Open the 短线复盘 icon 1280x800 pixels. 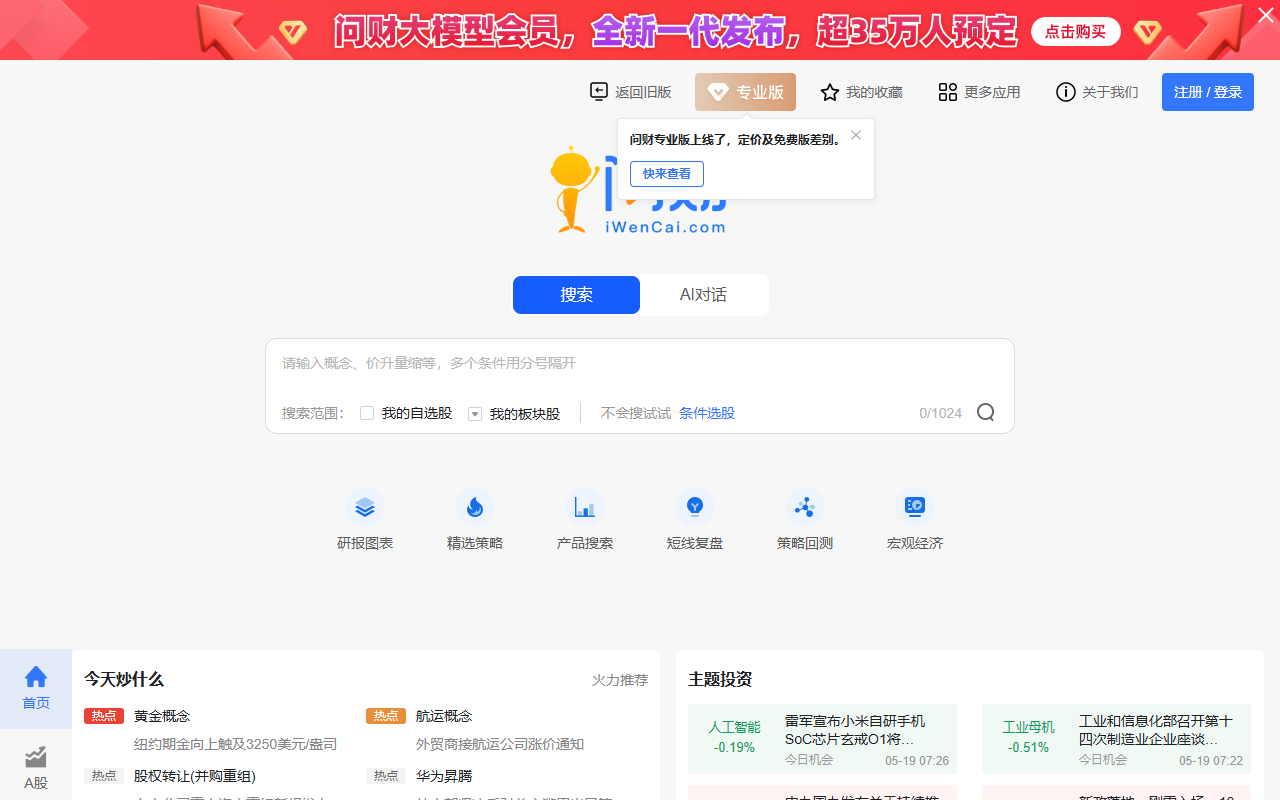pos(695,508)
